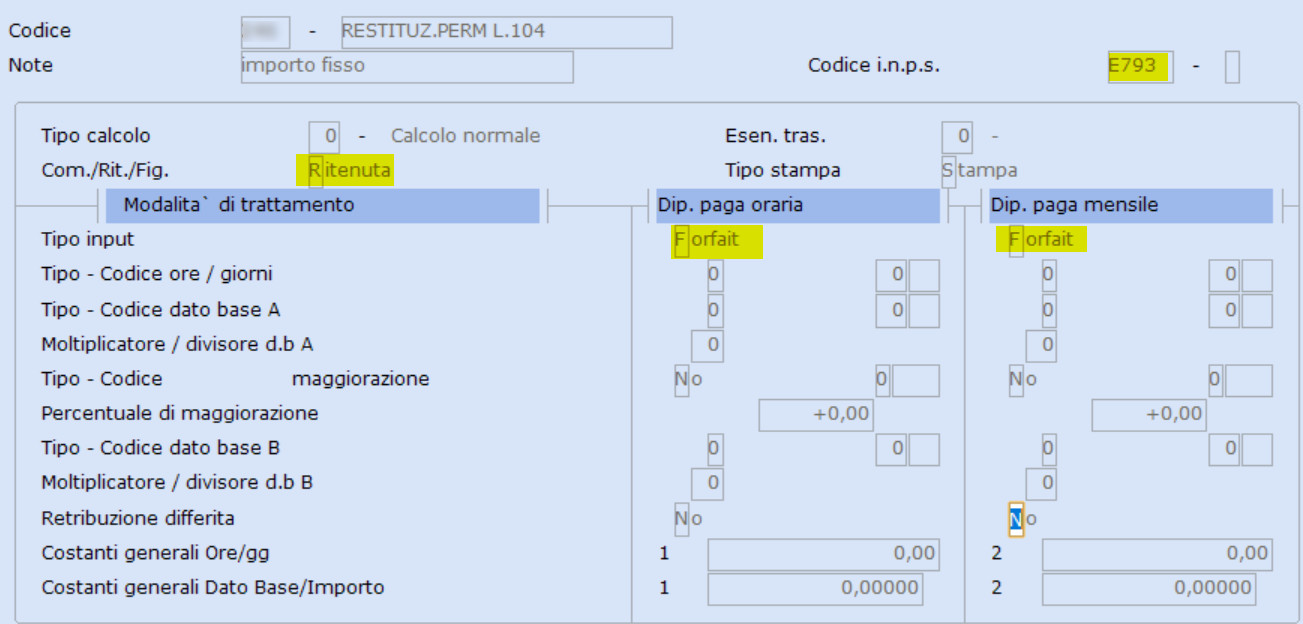
Task: Focus Percentuale di maggiorazione field for paga mensile
Action: coord(1149,414)
